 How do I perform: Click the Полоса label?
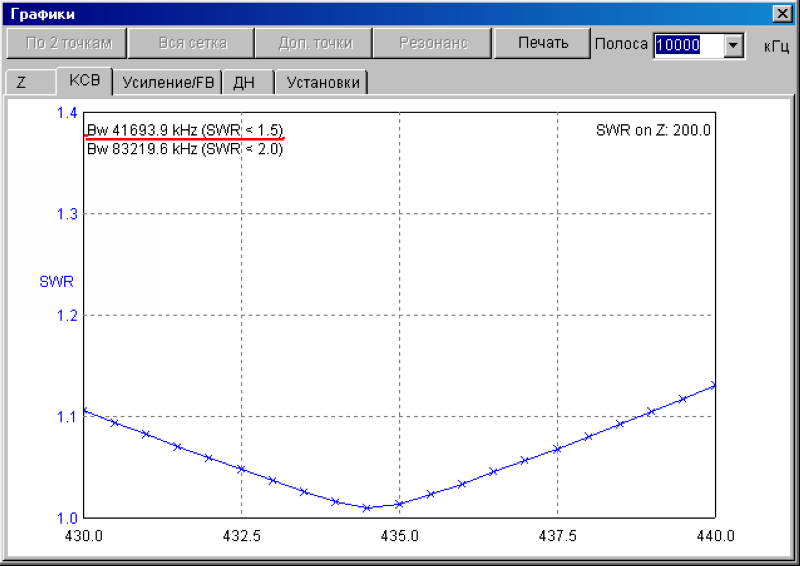point(621,44)
